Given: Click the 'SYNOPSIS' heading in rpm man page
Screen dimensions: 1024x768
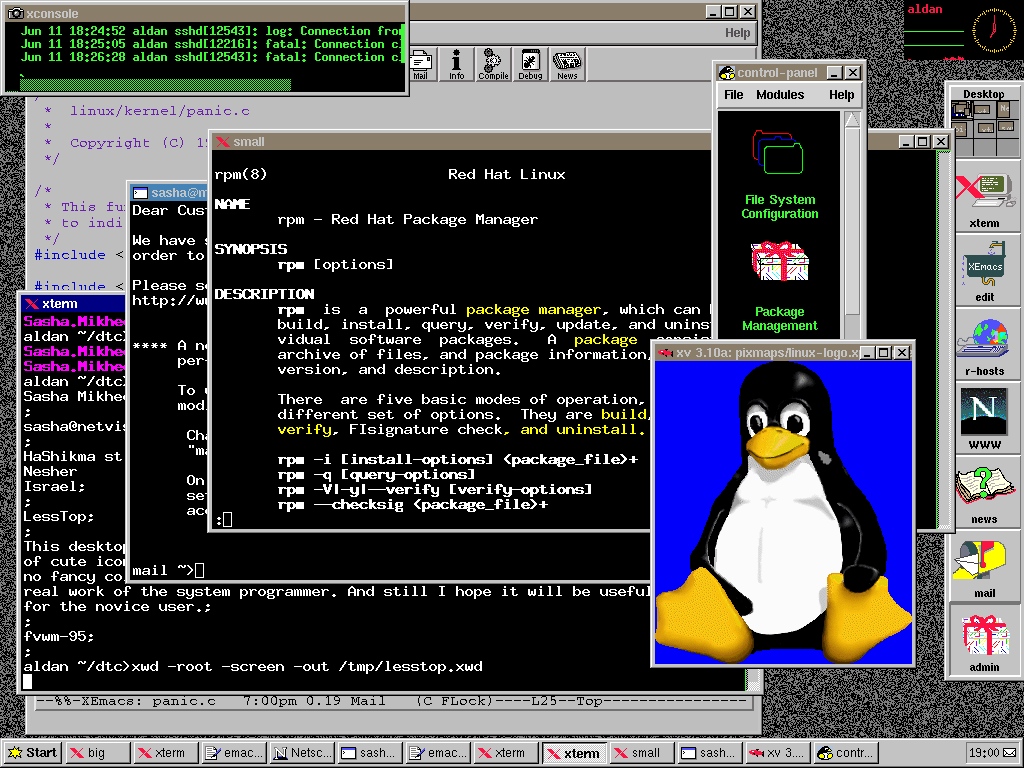Looking at the screenshot, I should coord(251,249).
